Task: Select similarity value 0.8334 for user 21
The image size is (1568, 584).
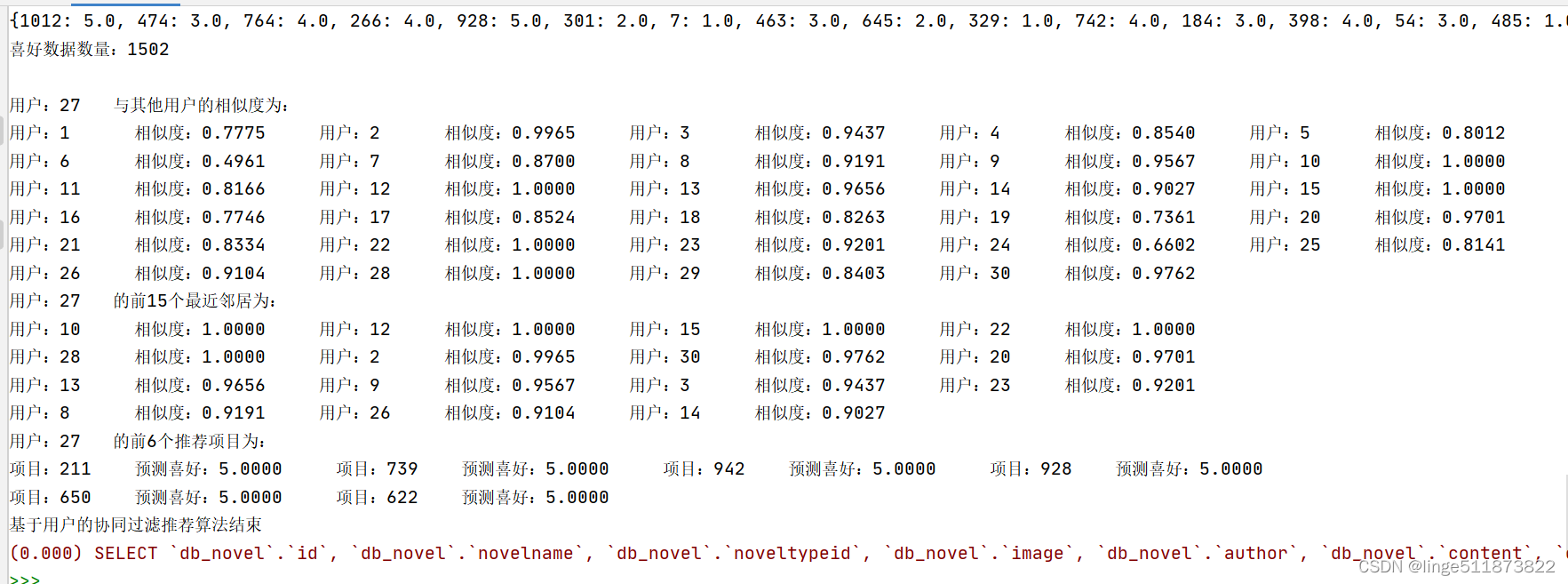Action: (233, 245)
